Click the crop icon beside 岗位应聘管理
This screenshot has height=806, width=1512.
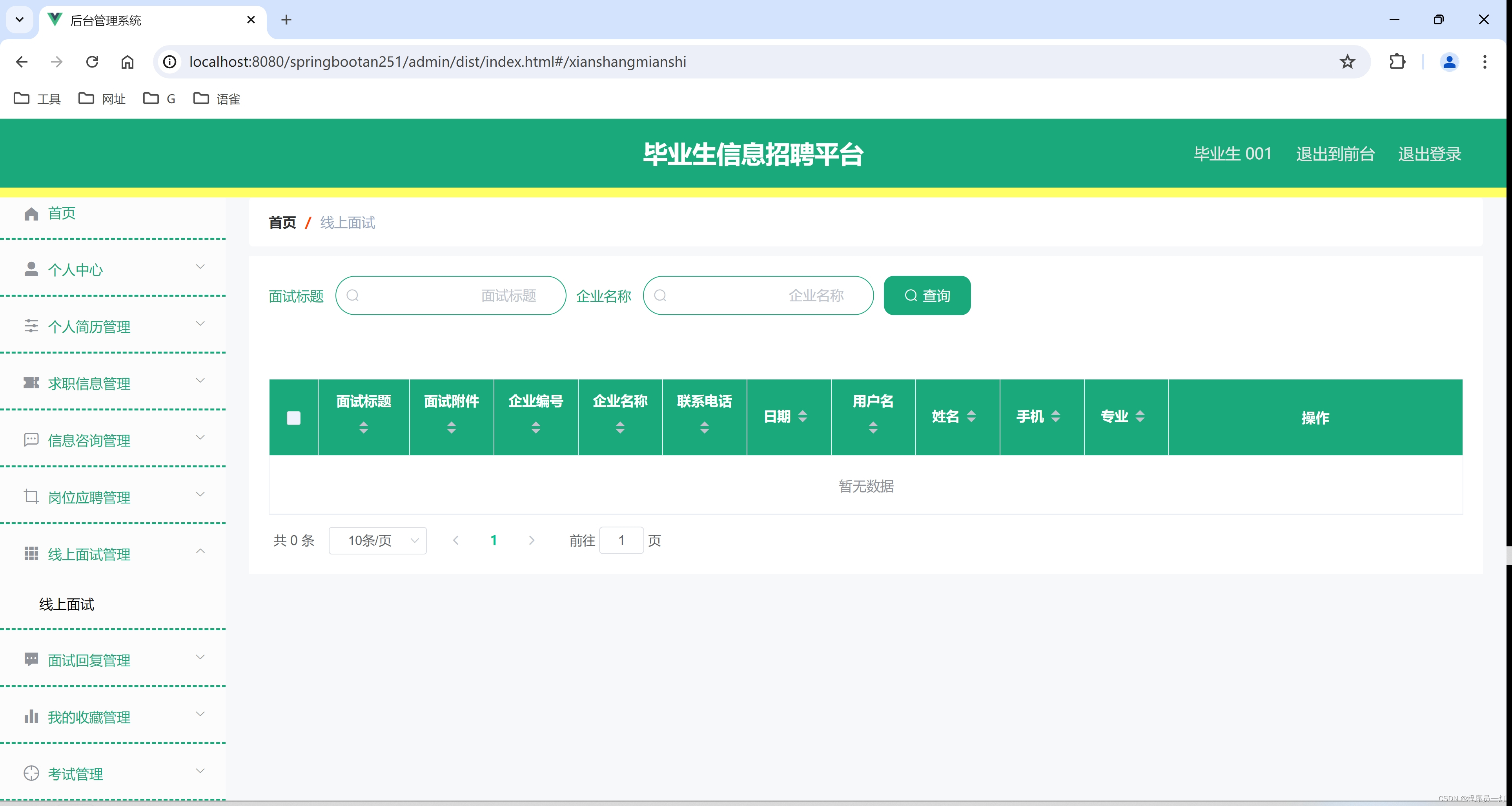coord(31,497)
